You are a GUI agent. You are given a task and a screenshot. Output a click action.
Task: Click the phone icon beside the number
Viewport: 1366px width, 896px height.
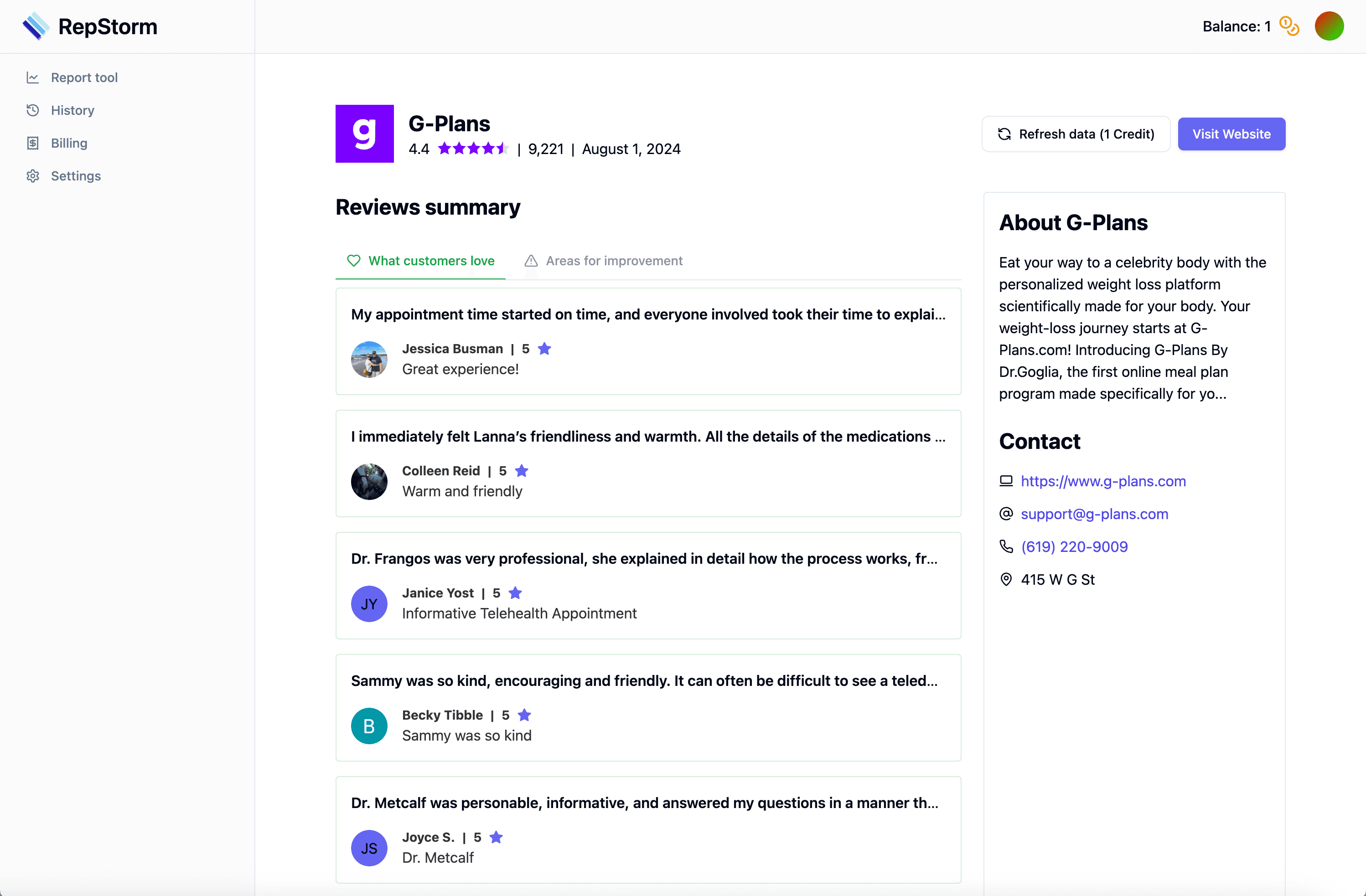pos(1005,546)
